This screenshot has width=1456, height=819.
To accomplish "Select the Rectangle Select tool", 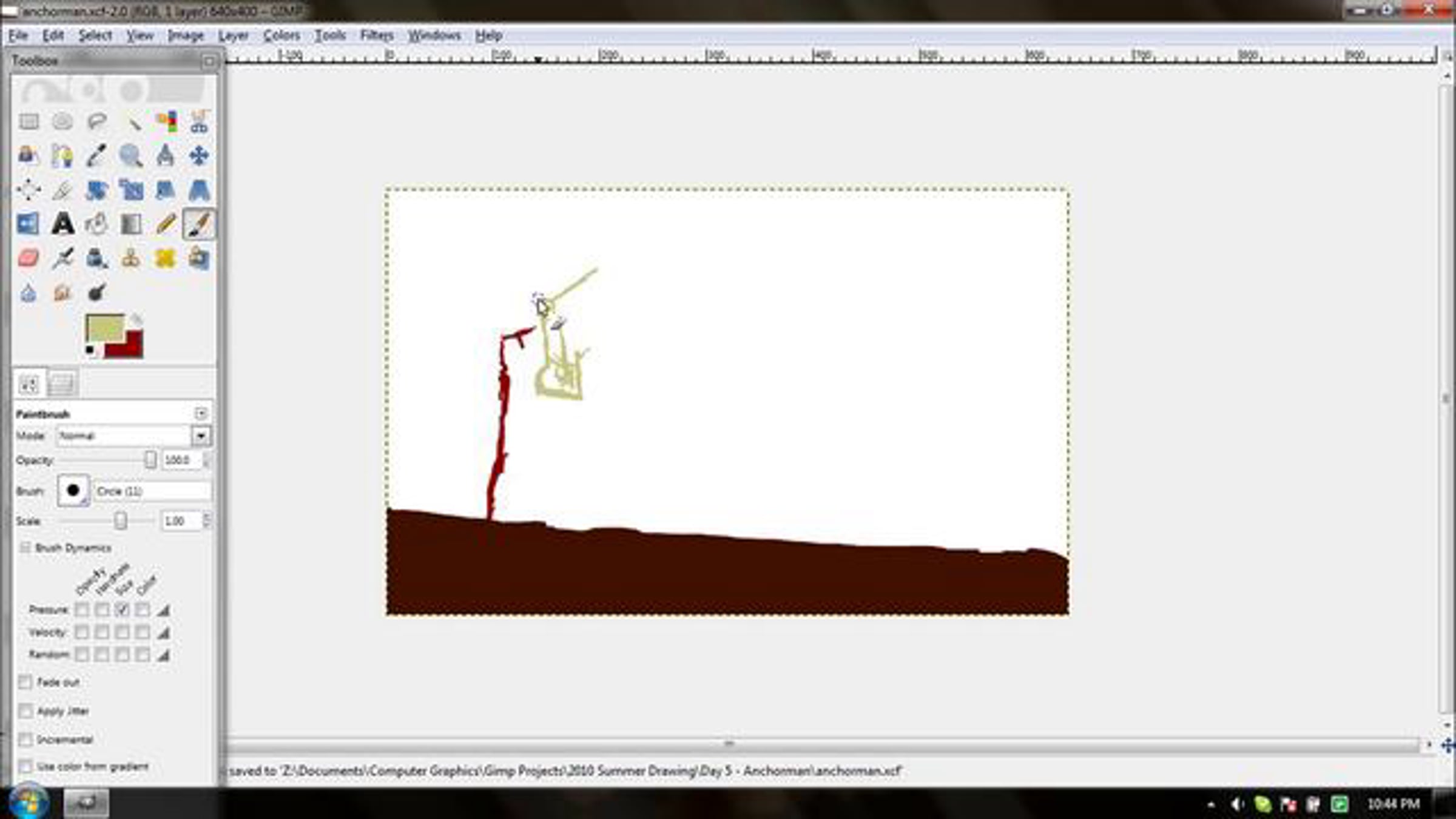I will (29, 121).
